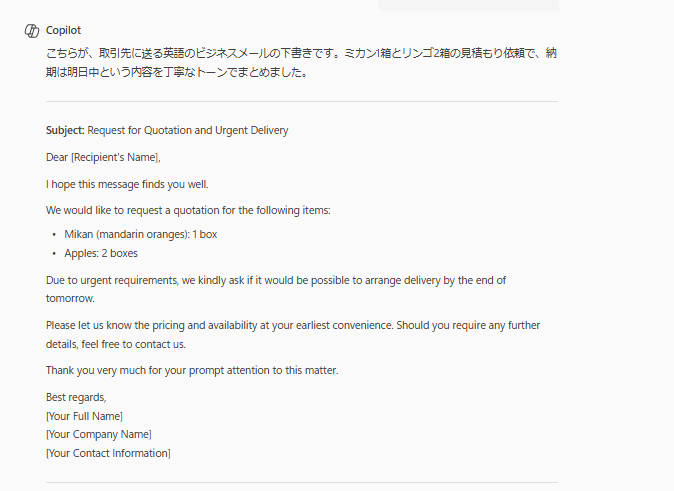
Task: Click the Due to urgent requirements sentence
Action: [276, 280]
